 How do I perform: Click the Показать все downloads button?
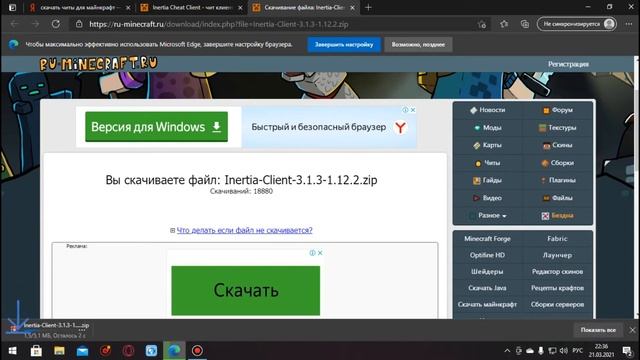(x=598, y=330)
